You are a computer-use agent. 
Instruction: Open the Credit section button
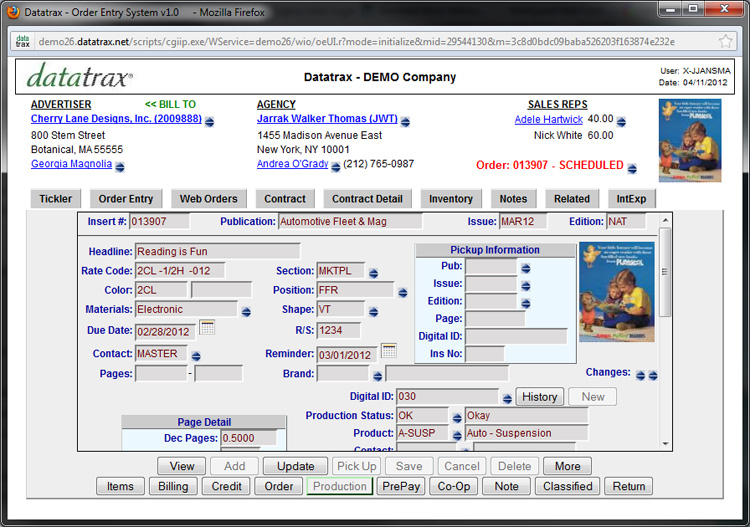[226, 486]
